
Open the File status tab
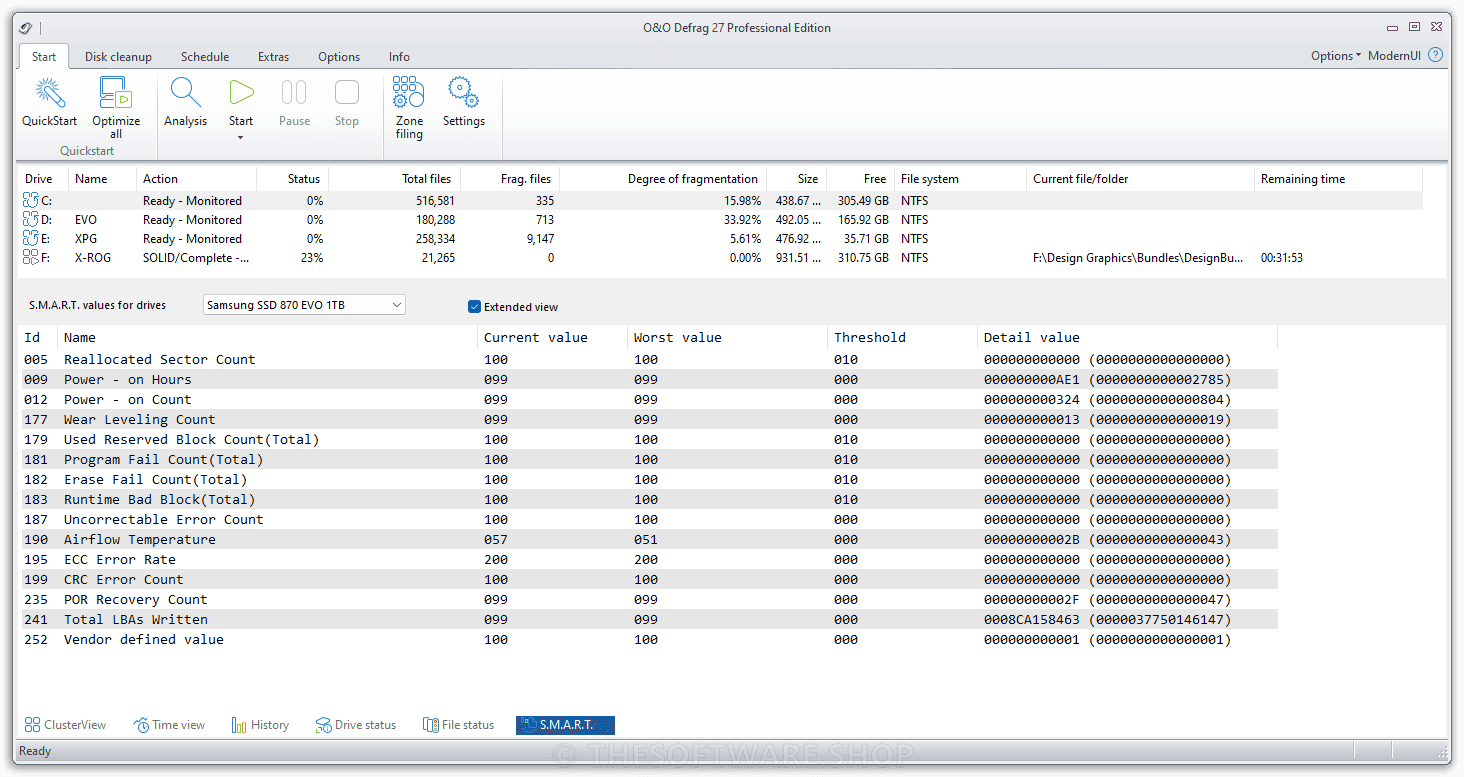tap(458, 725)
